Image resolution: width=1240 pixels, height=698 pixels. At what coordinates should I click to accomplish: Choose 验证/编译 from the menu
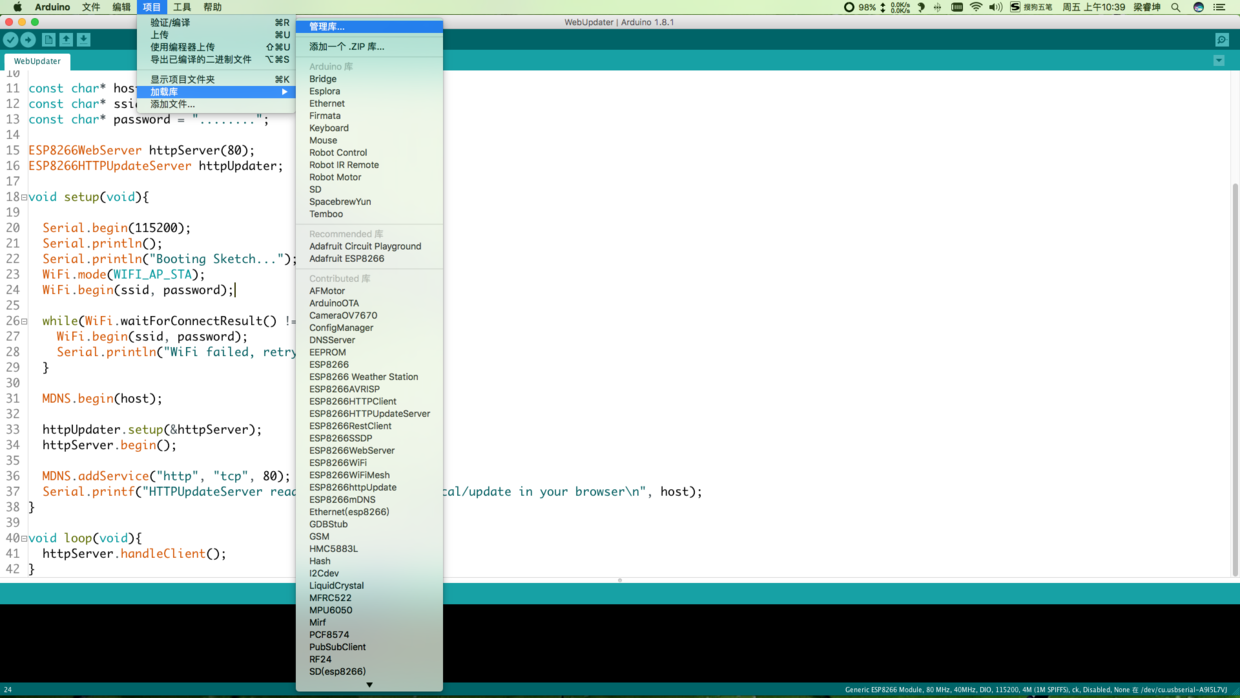[x=217, y=22]
